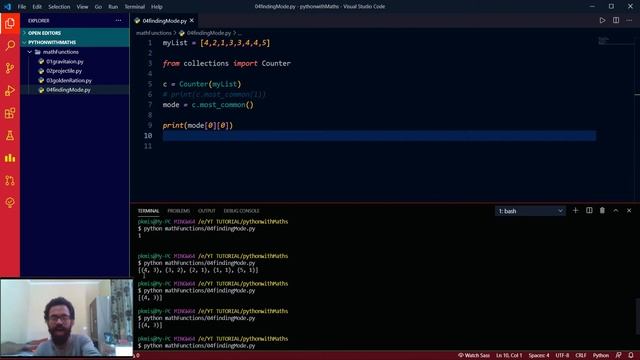640x360 pixels.
Task: Open the pull requests icon in activity bar
Action: pyautogui.click(x=10, y=180)
